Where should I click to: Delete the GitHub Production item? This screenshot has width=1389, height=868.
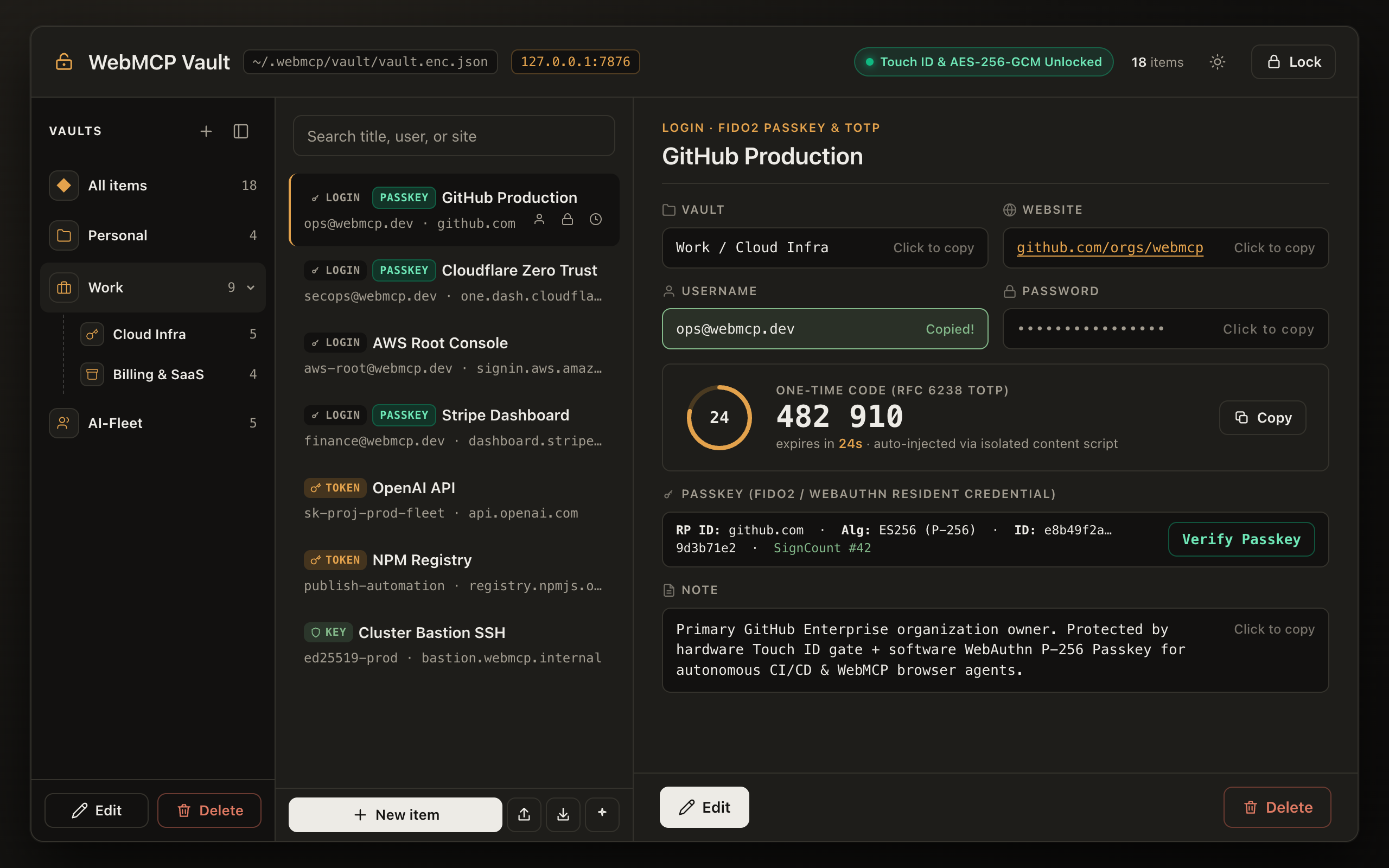click(1277, 807)
